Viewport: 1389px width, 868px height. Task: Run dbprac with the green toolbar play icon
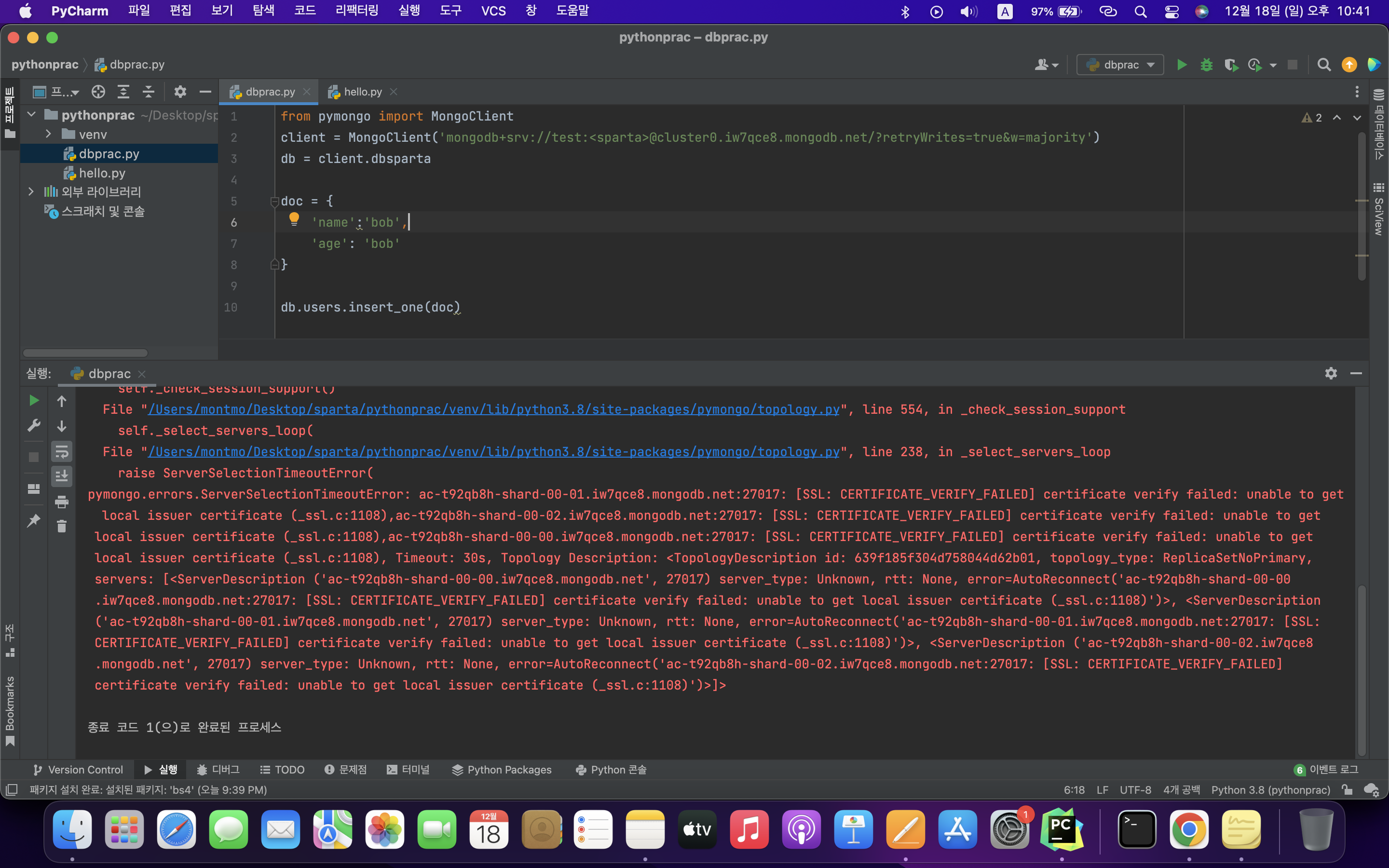point(1181,65)
